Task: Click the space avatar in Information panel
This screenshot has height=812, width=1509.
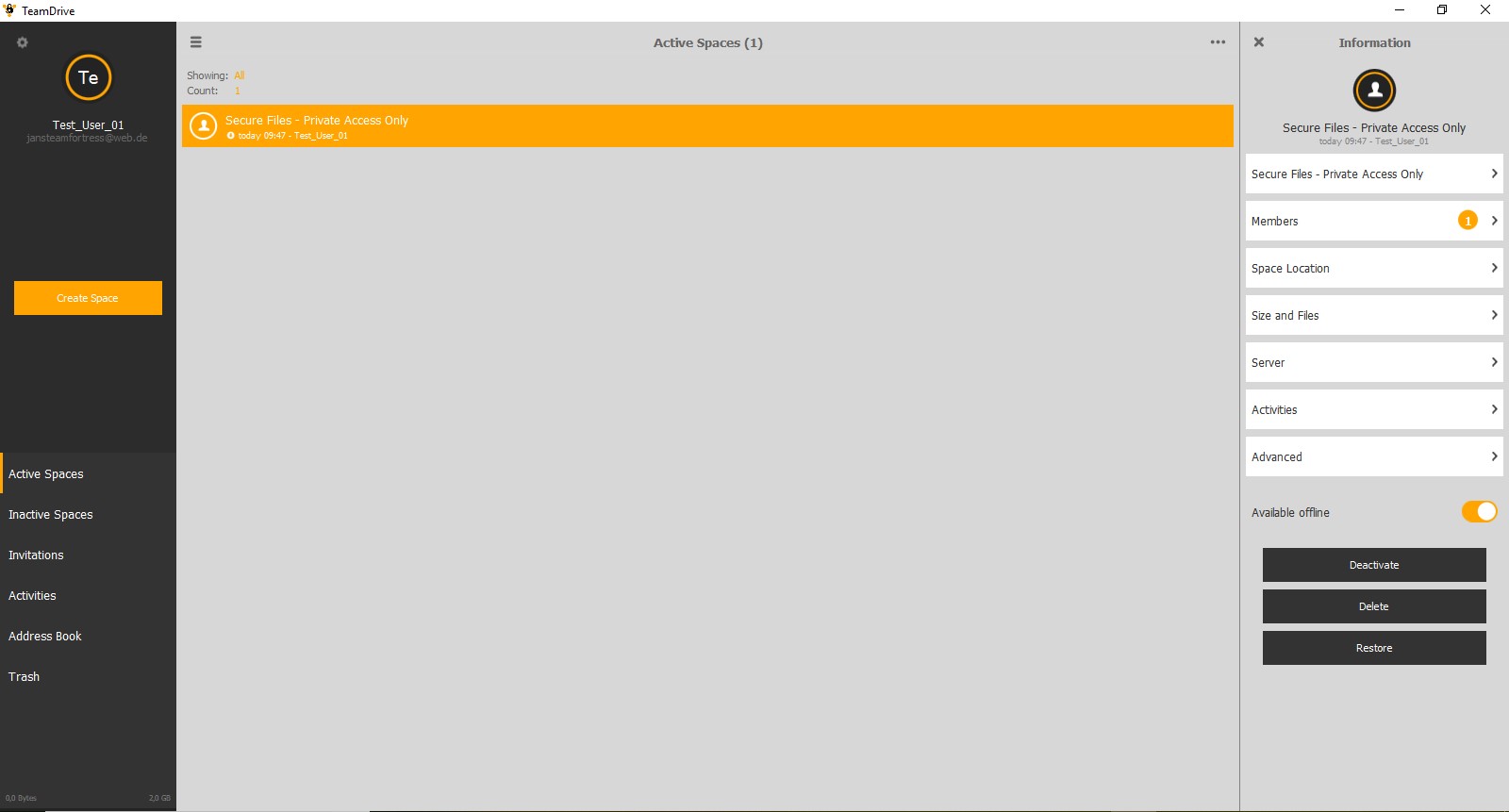Action: pyautogui.click(x=1374, y=91)
